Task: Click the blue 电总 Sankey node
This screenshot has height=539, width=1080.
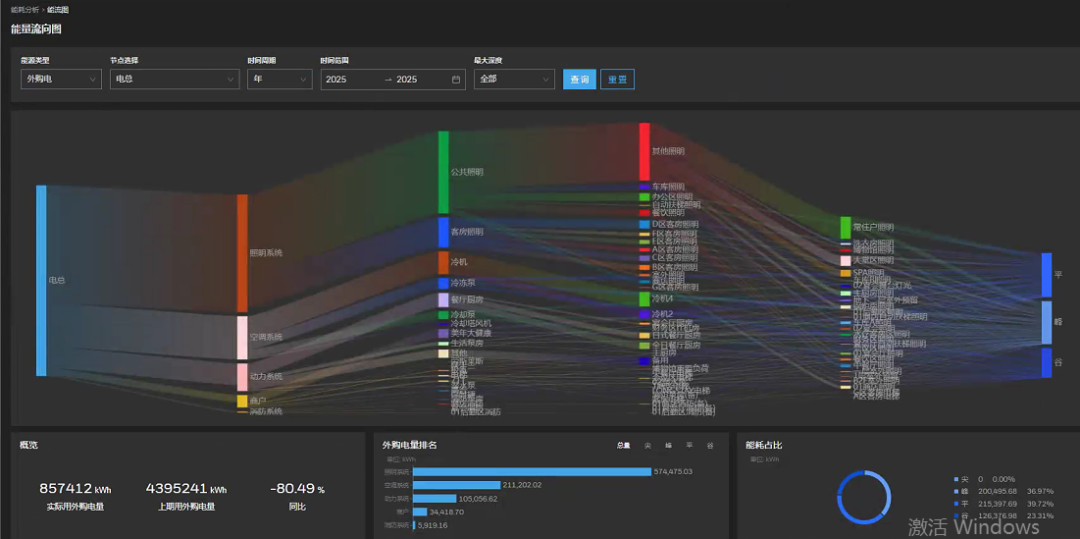Action: [41, 280]
